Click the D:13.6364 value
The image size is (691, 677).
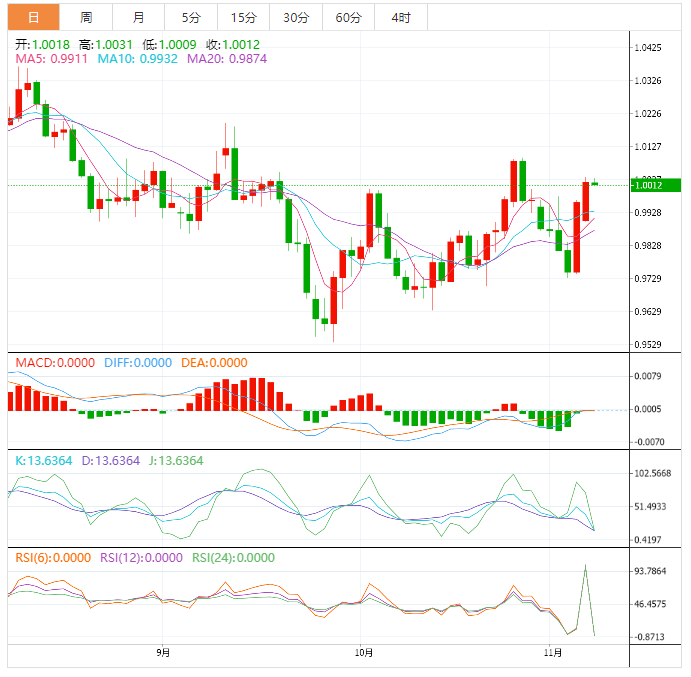click(x=111, y=461)
